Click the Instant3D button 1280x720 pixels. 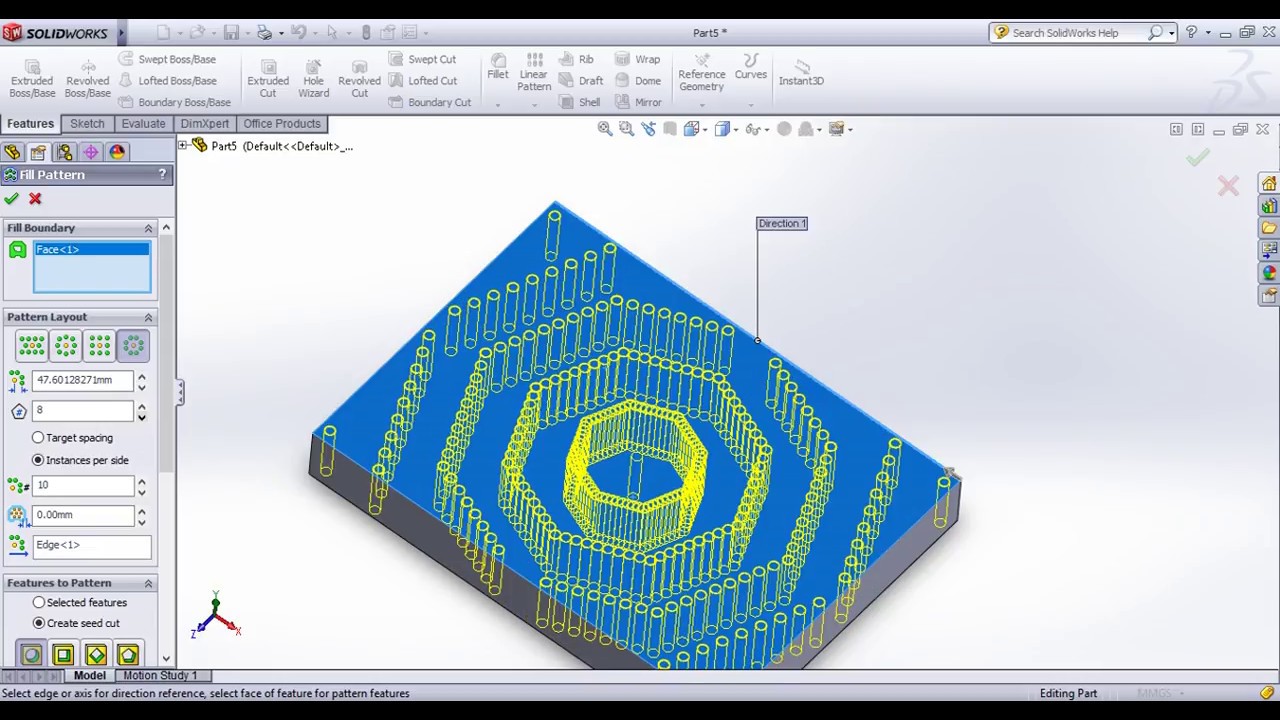[801, 72]
